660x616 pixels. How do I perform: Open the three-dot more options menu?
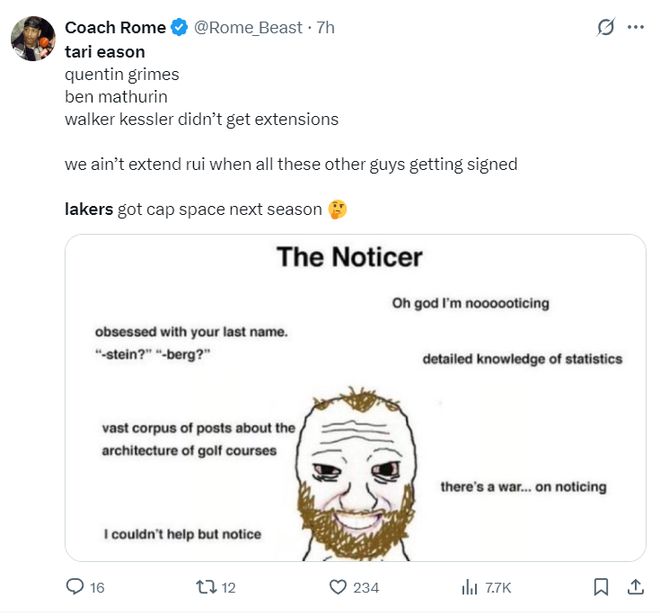[x=635, y=28]
